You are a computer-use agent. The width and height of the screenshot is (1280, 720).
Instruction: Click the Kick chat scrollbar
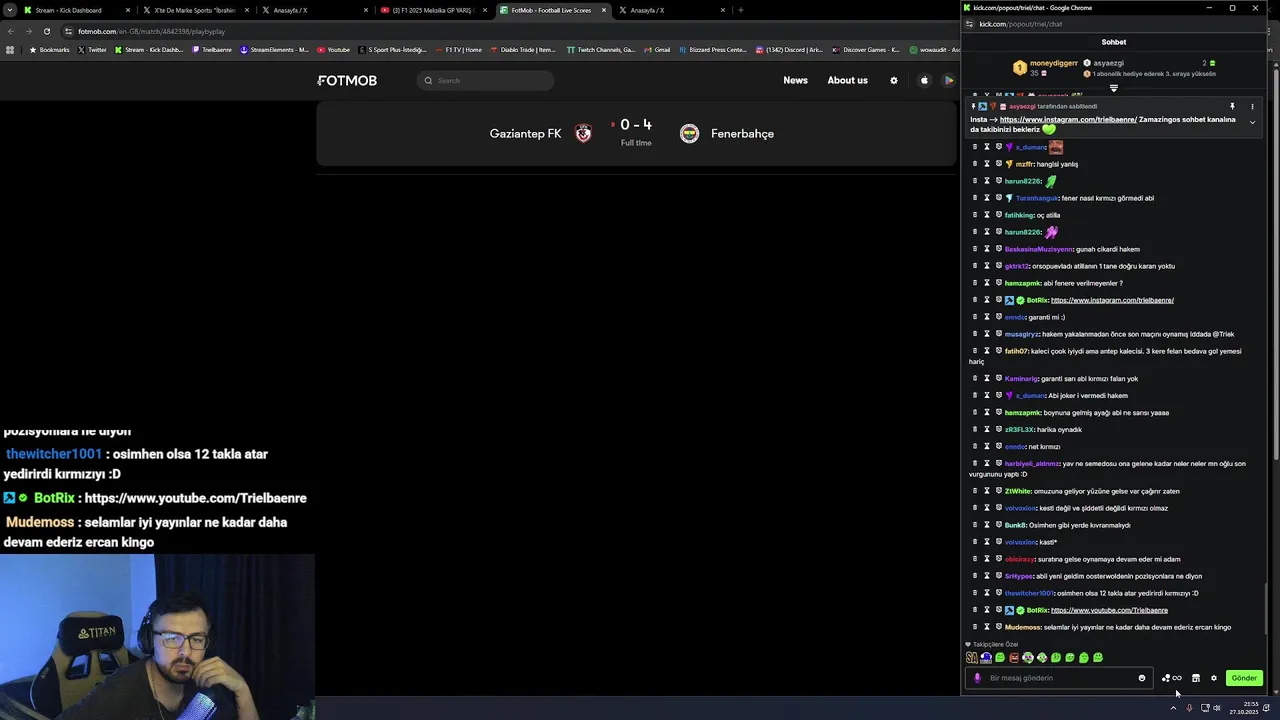pyautogui.click(x=1267, y=610)
